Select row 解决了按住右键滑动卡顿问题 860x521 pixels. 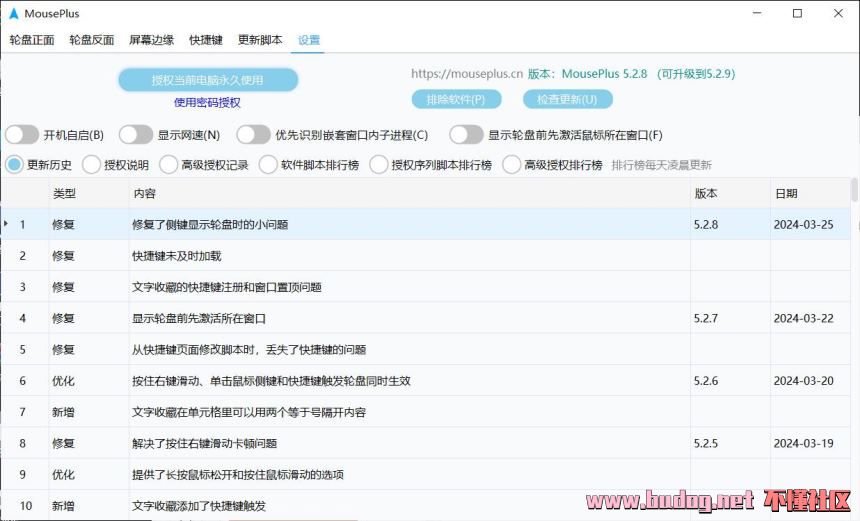(425, 443)
